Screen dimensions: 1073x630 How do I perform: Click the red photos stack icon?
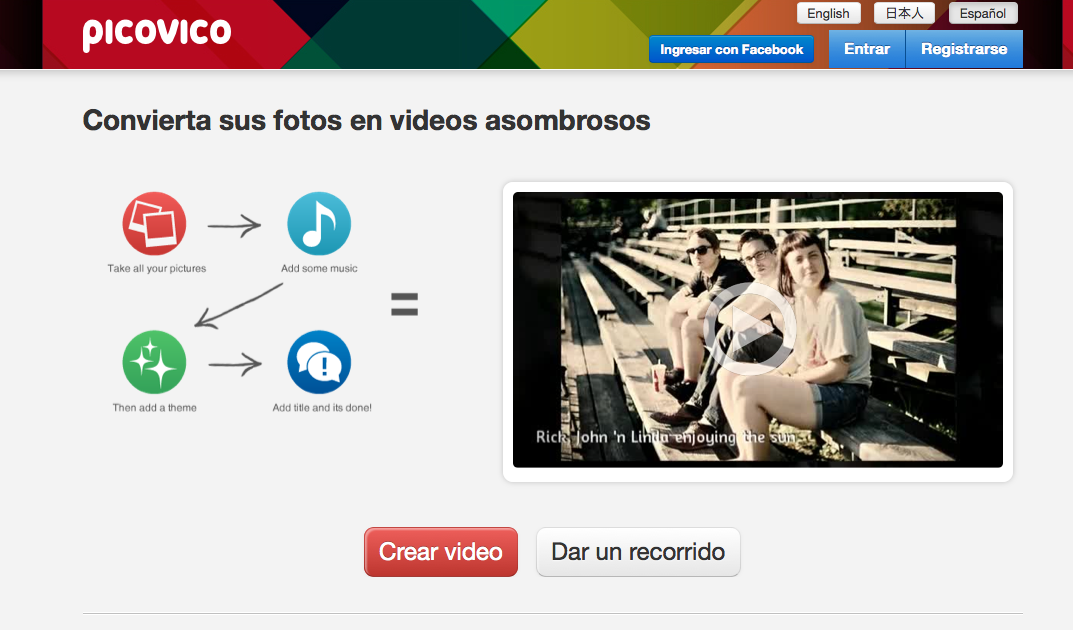click(x=154, y=224)
